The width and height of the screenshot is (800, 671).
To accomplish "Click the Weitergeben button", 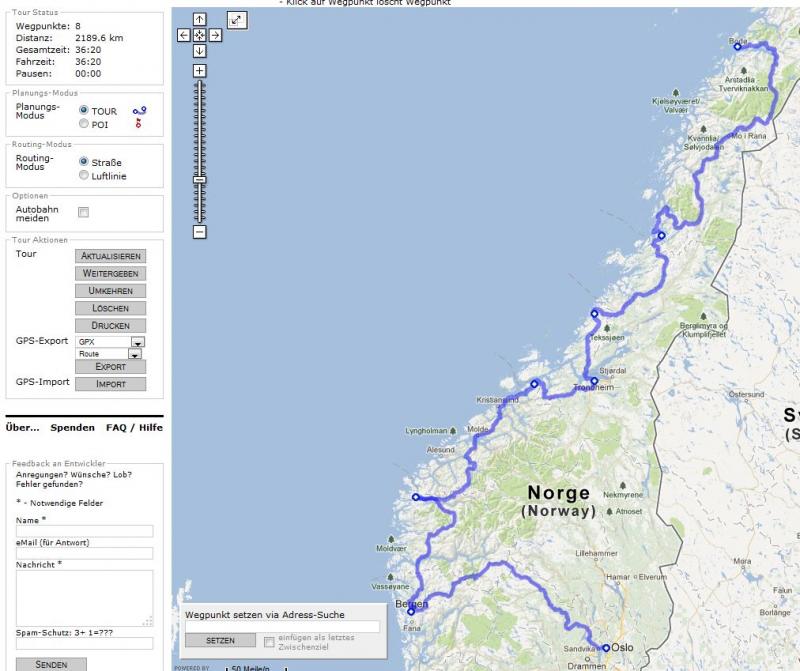I will [110, 274].
